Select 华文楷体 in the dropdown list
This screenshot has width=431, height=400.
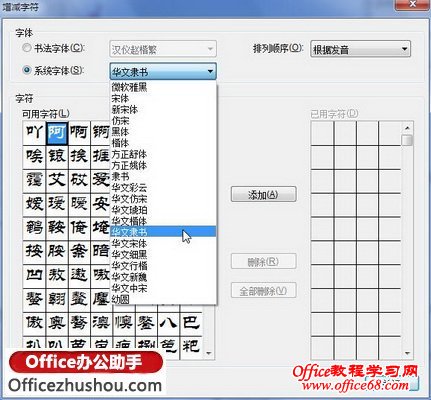pos(163,221)
